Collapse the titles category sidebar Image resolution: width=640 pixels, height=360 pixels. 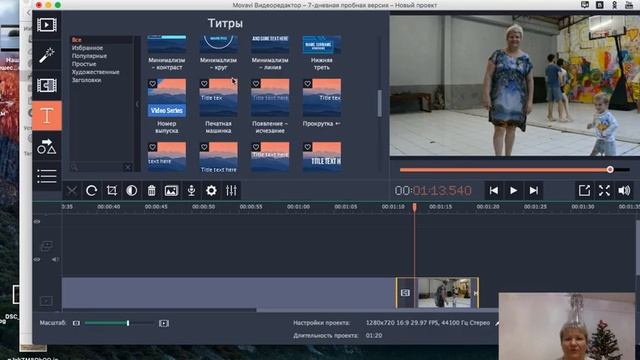point(137,104)
